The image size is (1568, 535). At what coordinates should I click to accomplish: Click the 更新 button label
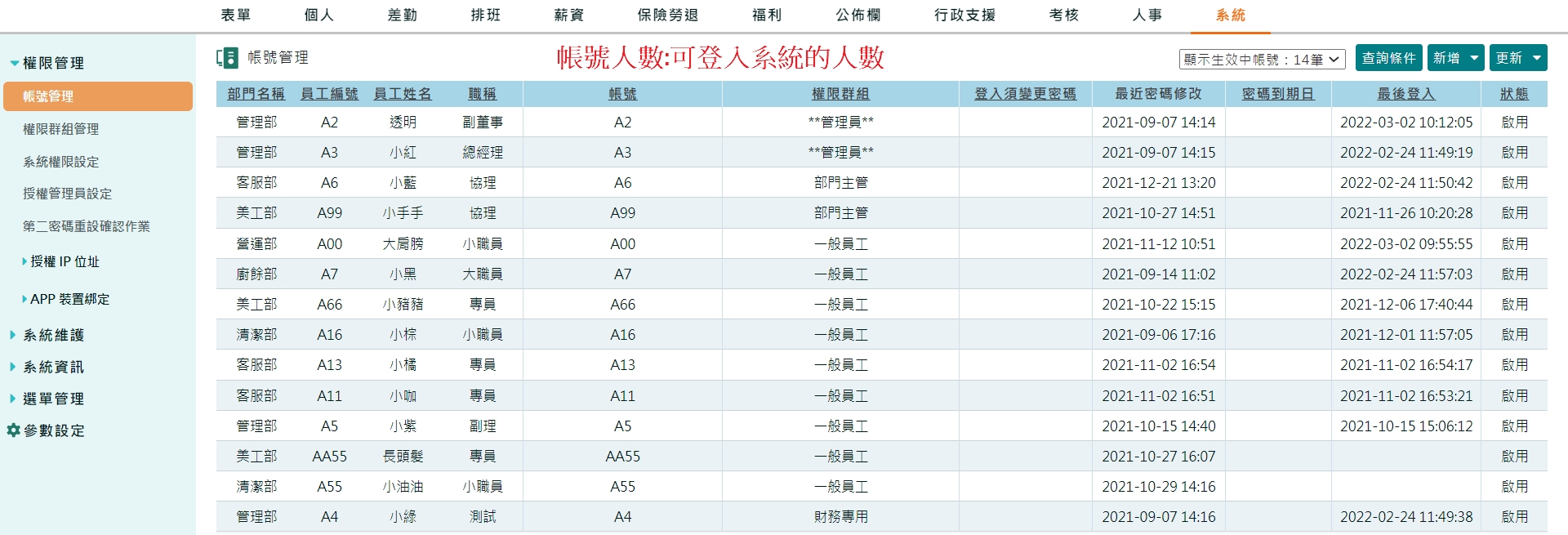[1509, 58]
